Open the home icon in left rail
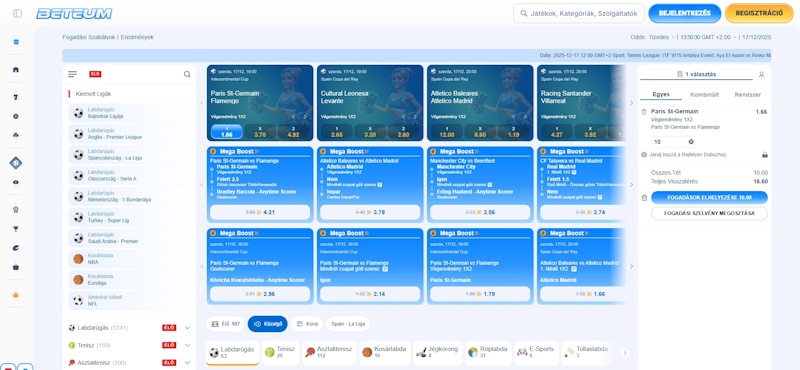The height and width of the screenshot is (370, 800). click(16, 70)
